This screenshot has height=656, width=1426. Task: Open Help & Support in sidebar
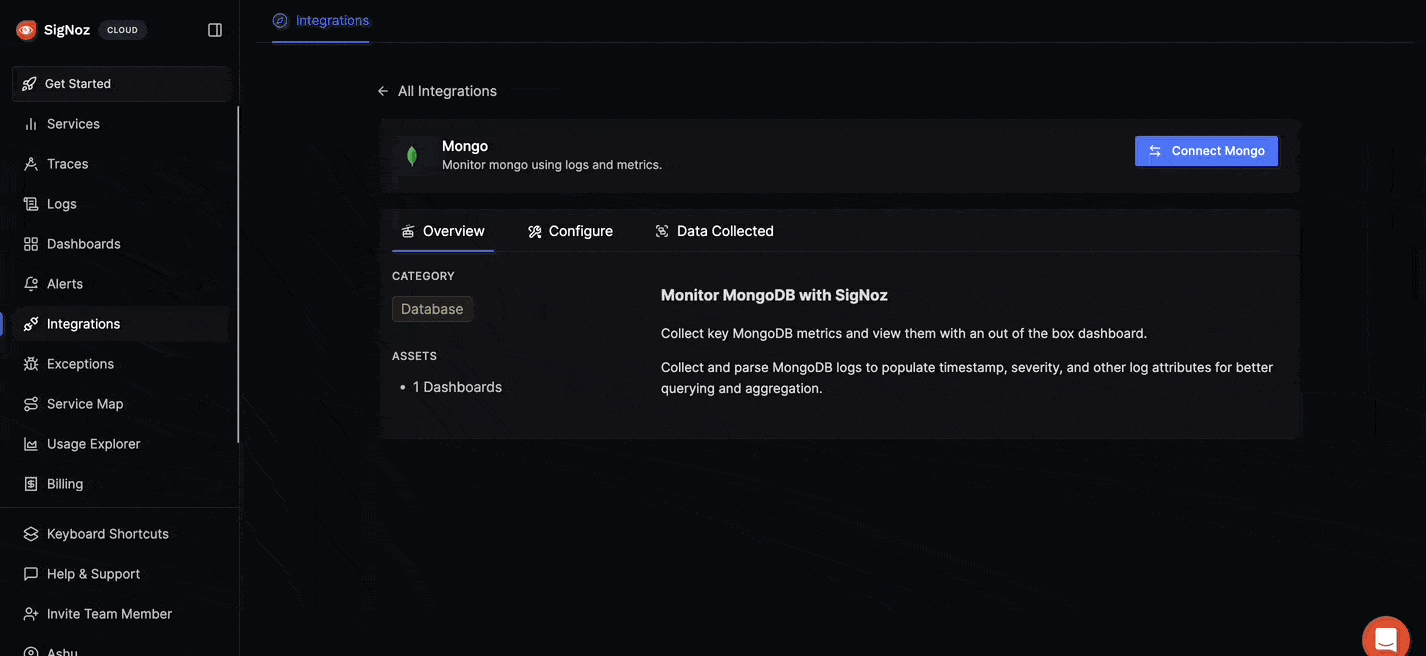(x=121, y=574)
